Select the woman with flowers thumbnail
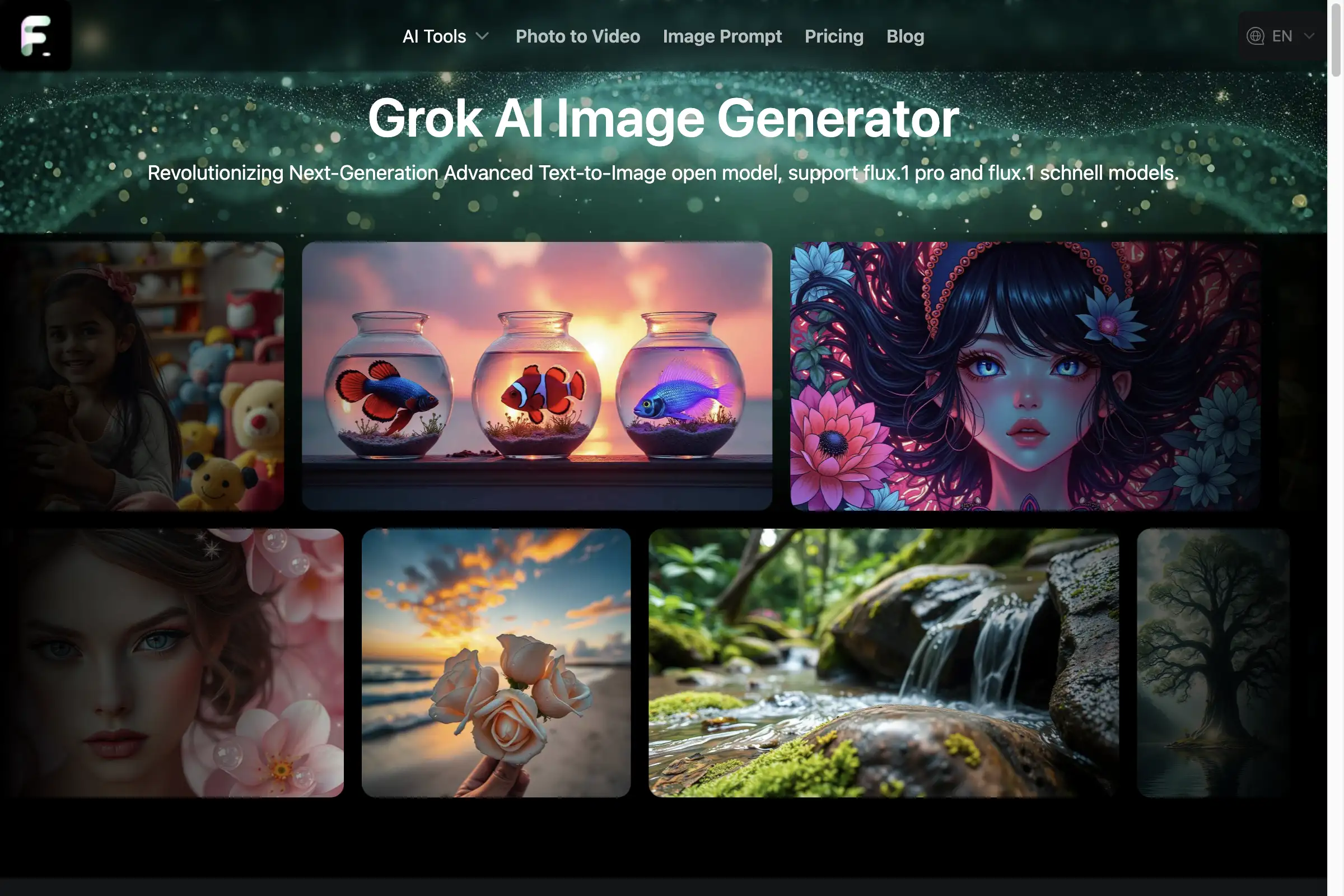 tap(175, 663)
